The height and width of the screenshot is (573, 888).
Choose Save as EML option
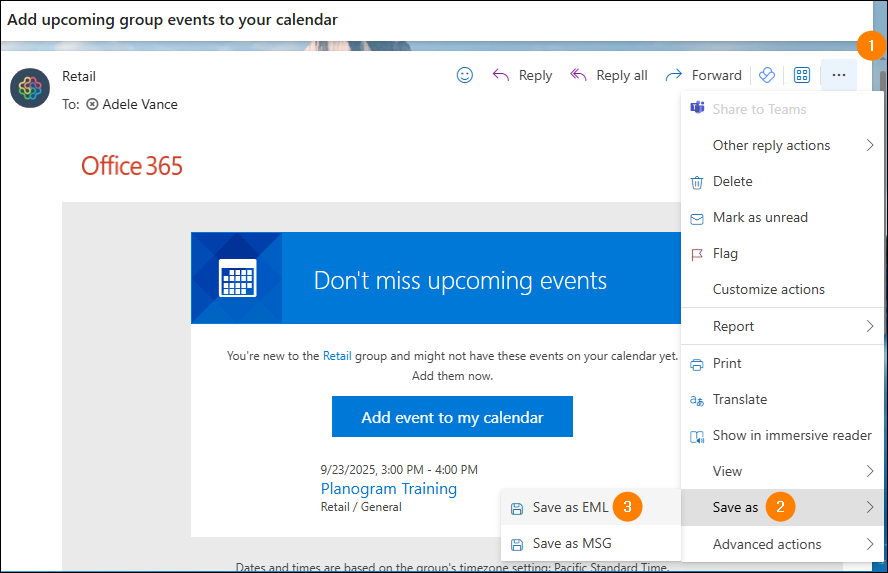click(x=570, y=507)
